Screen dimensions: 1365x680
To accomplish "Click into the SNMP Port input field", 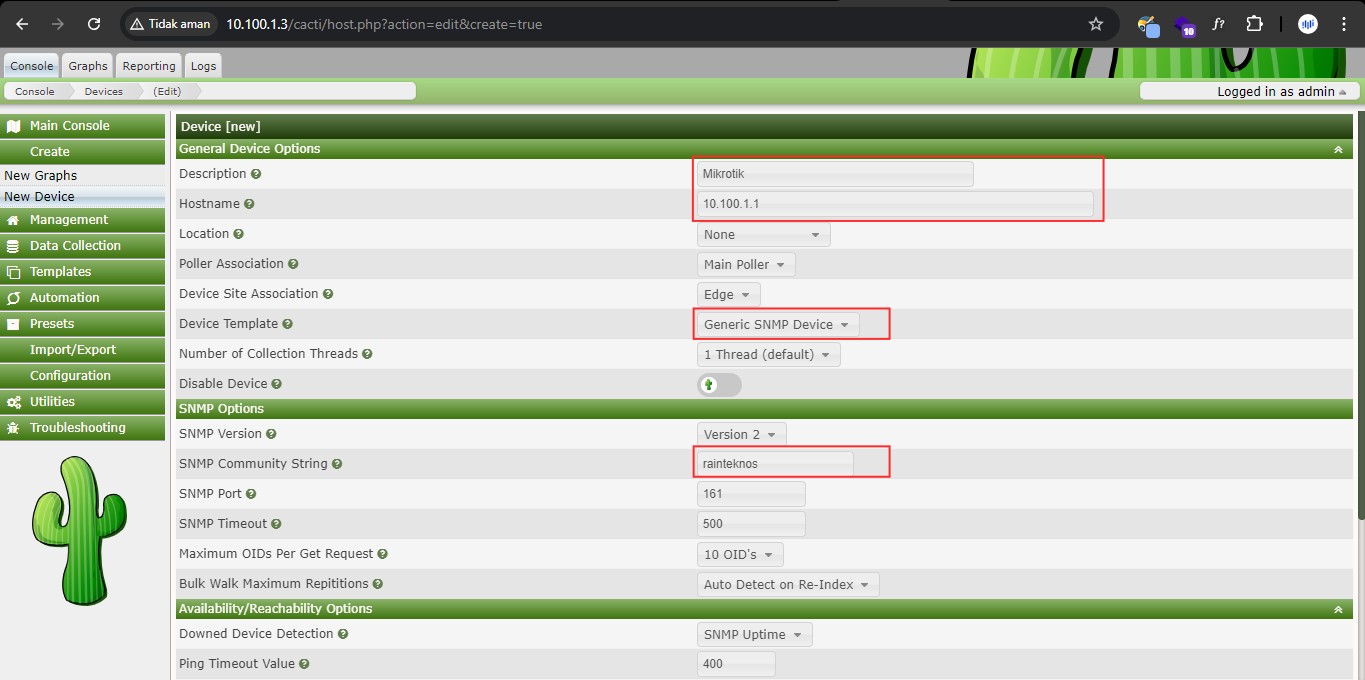I will click(750, 494).
